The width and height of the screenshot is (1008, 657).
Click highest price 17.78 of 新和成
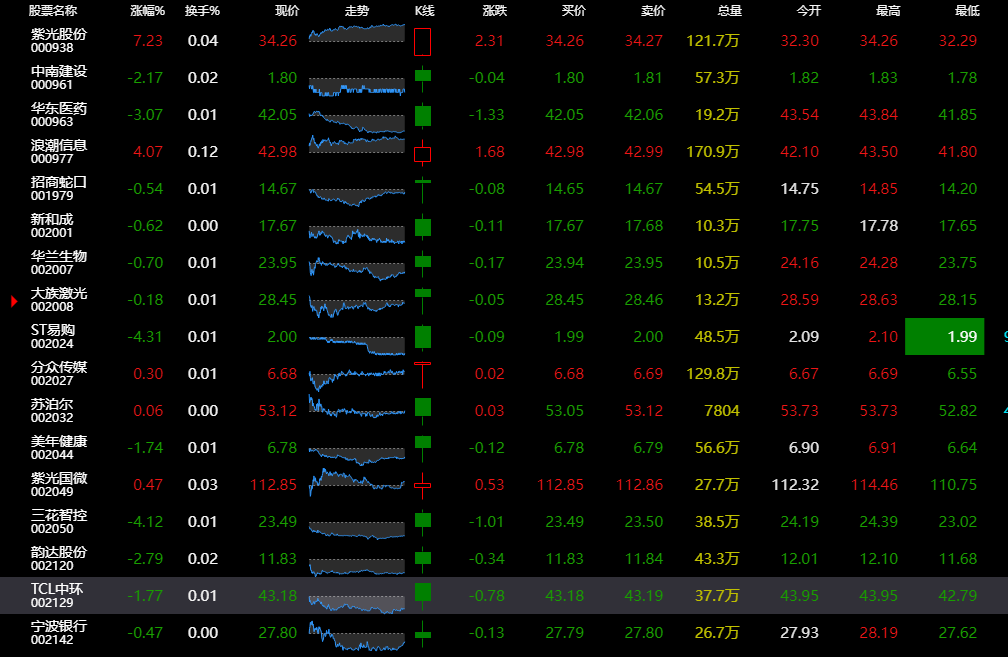click(879, 226)
